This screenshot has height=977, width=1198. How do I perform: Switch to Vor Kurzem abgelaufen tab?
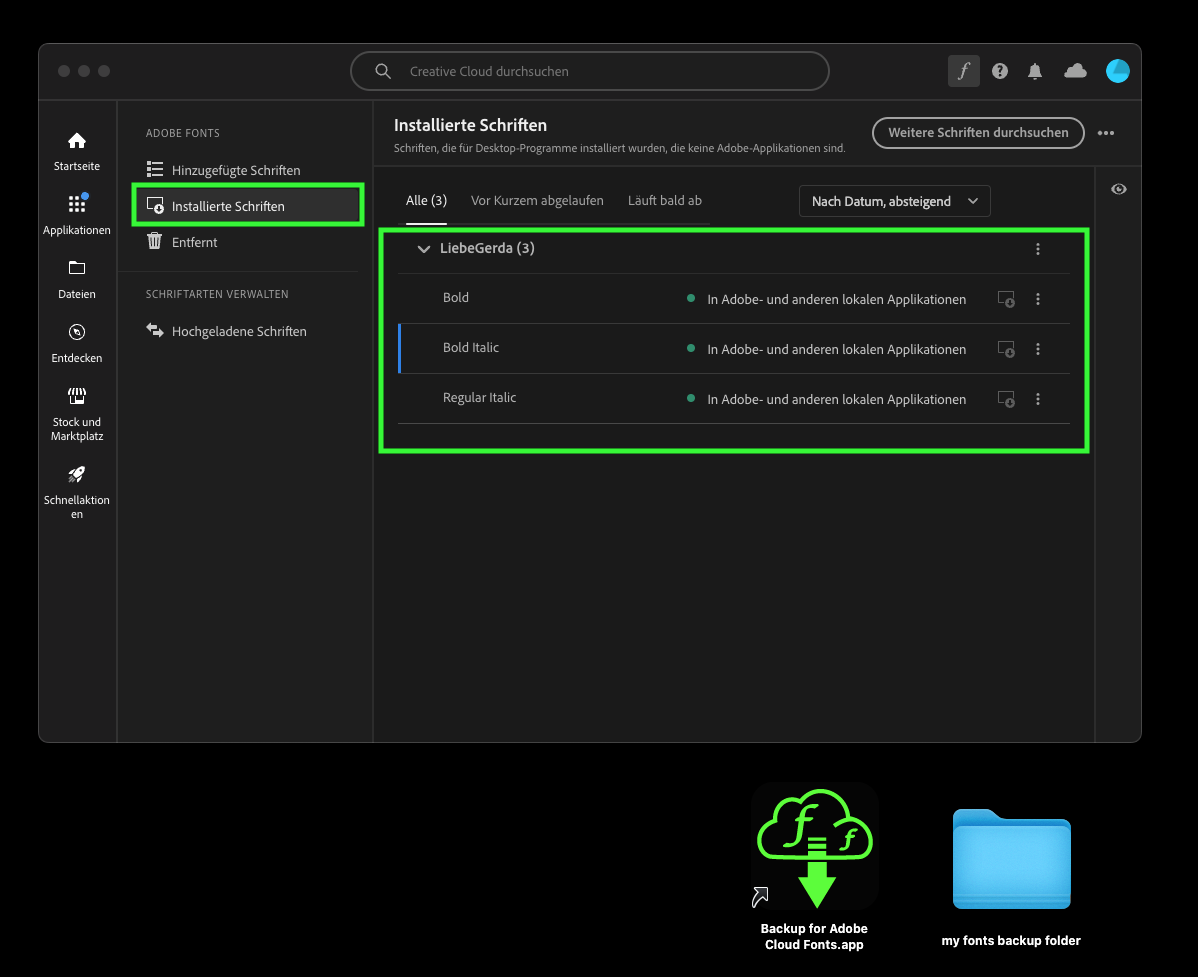tap(537, 200)
